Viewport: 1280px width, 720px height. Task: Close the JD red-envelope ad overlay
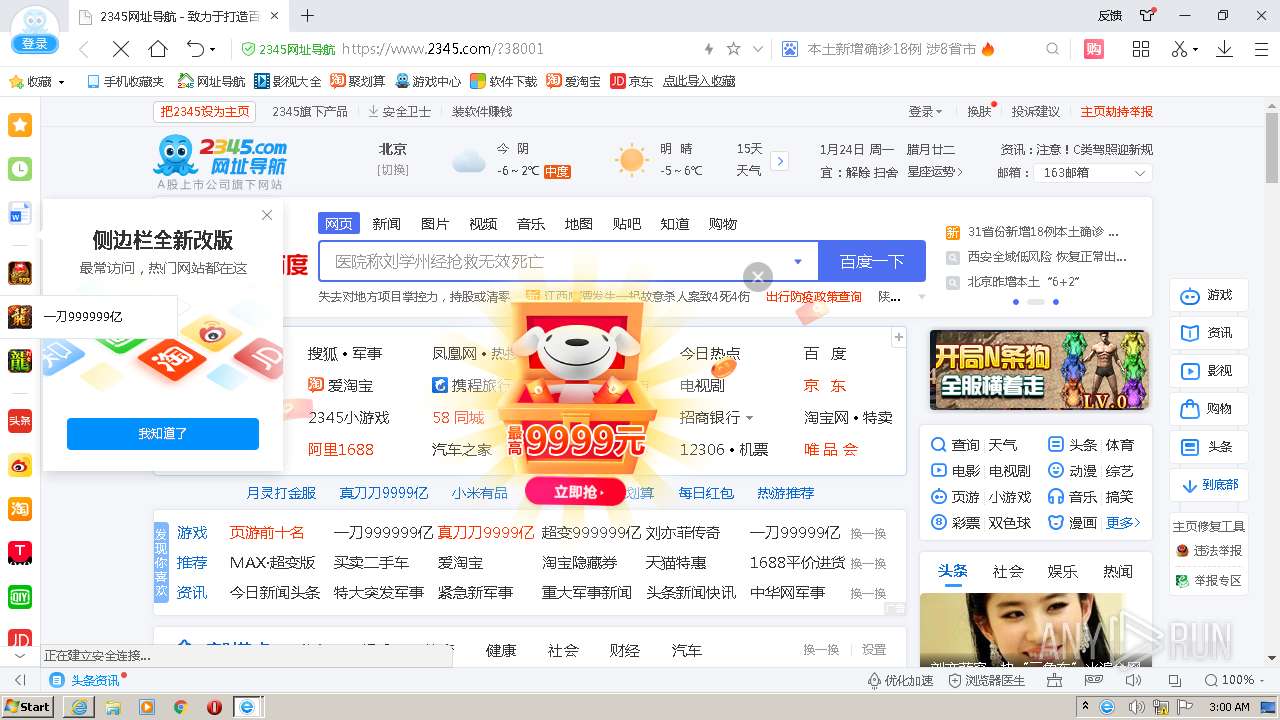click(x=758, y=277)
